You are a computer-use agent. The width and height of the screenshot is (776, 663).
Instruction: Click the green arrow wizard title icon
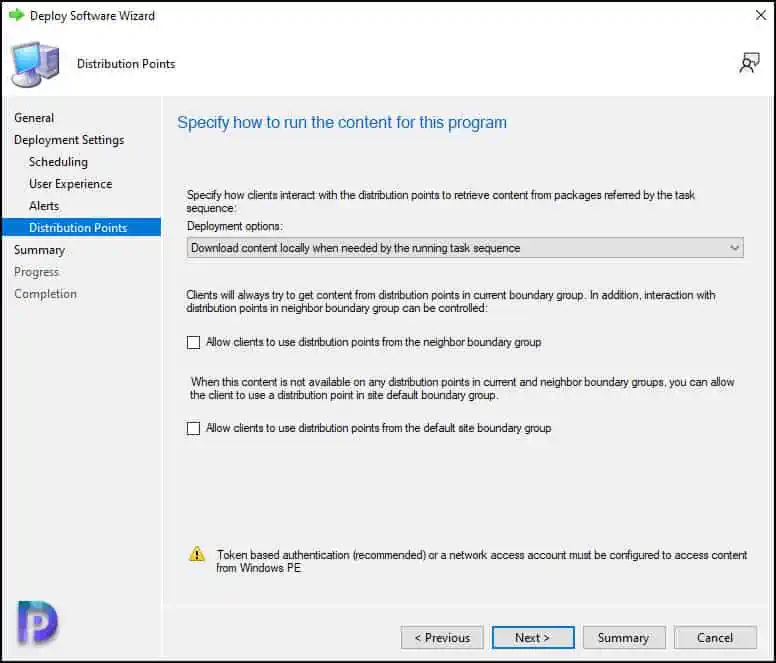pyautogui.click(x=16, y=15)
